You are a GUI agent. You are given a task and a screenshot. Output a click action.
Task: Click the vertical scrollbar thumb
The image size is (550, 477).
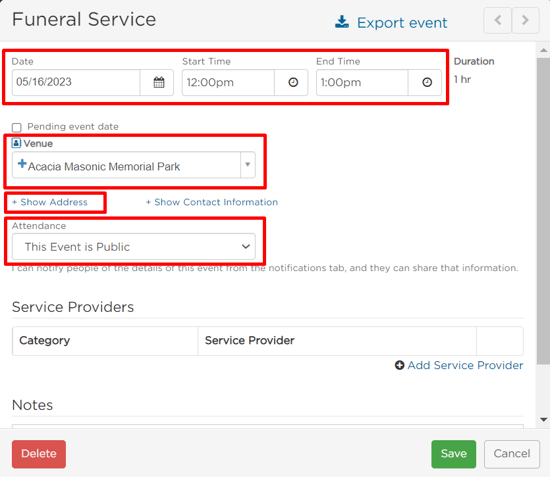point(543,211)
